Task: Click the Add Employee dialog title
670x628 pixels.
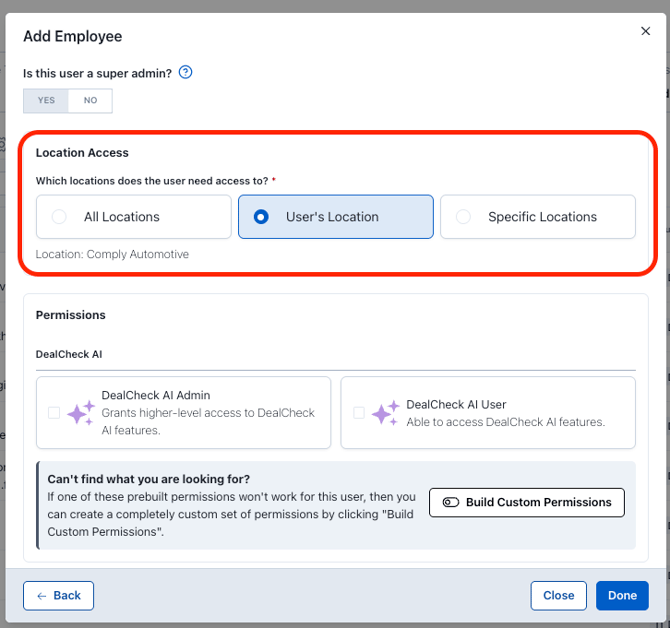Action: pos(72,37)
